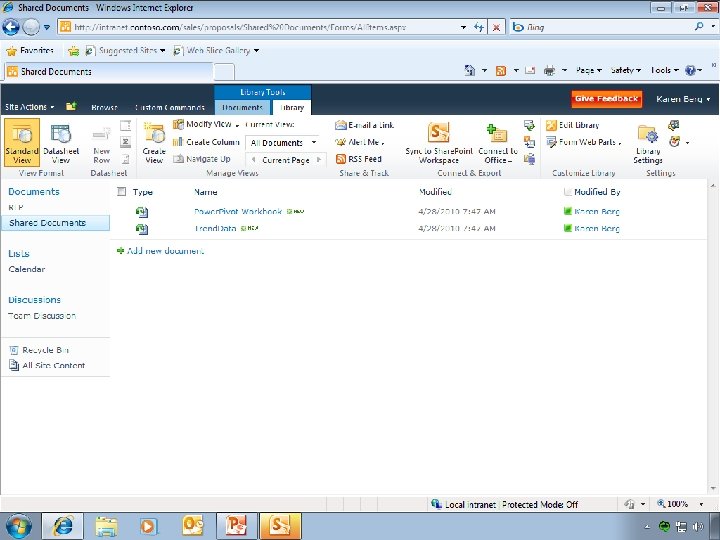Click navigate up folder icon beside Site Actions

(x=71, y=107)
